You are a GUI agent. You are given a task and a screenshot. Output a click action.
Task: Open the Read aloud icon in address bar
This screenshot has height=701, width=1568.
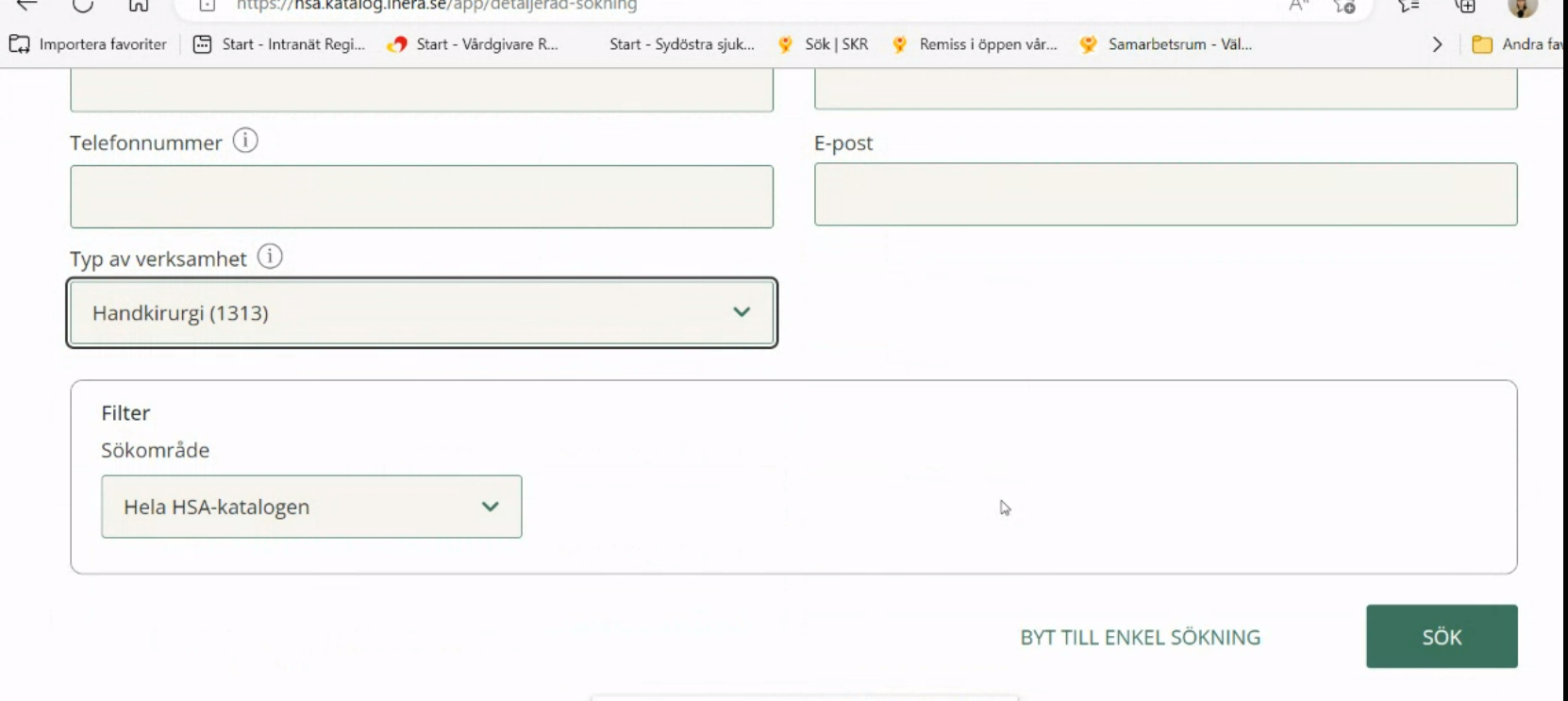point(1299,6)
